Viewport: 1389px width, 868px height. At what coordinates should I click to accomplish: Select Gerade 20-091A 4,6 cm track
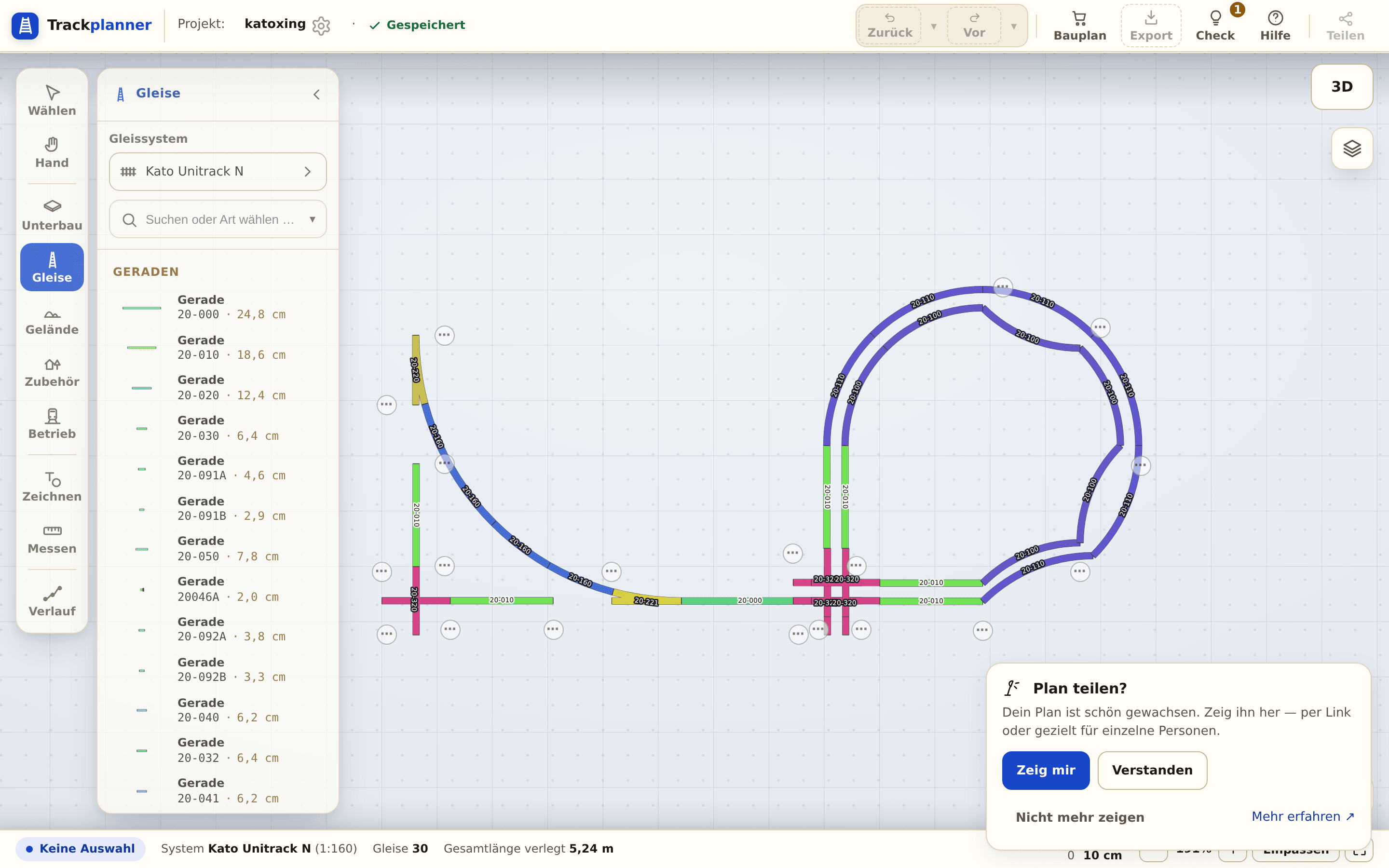[x=218, y=468]
